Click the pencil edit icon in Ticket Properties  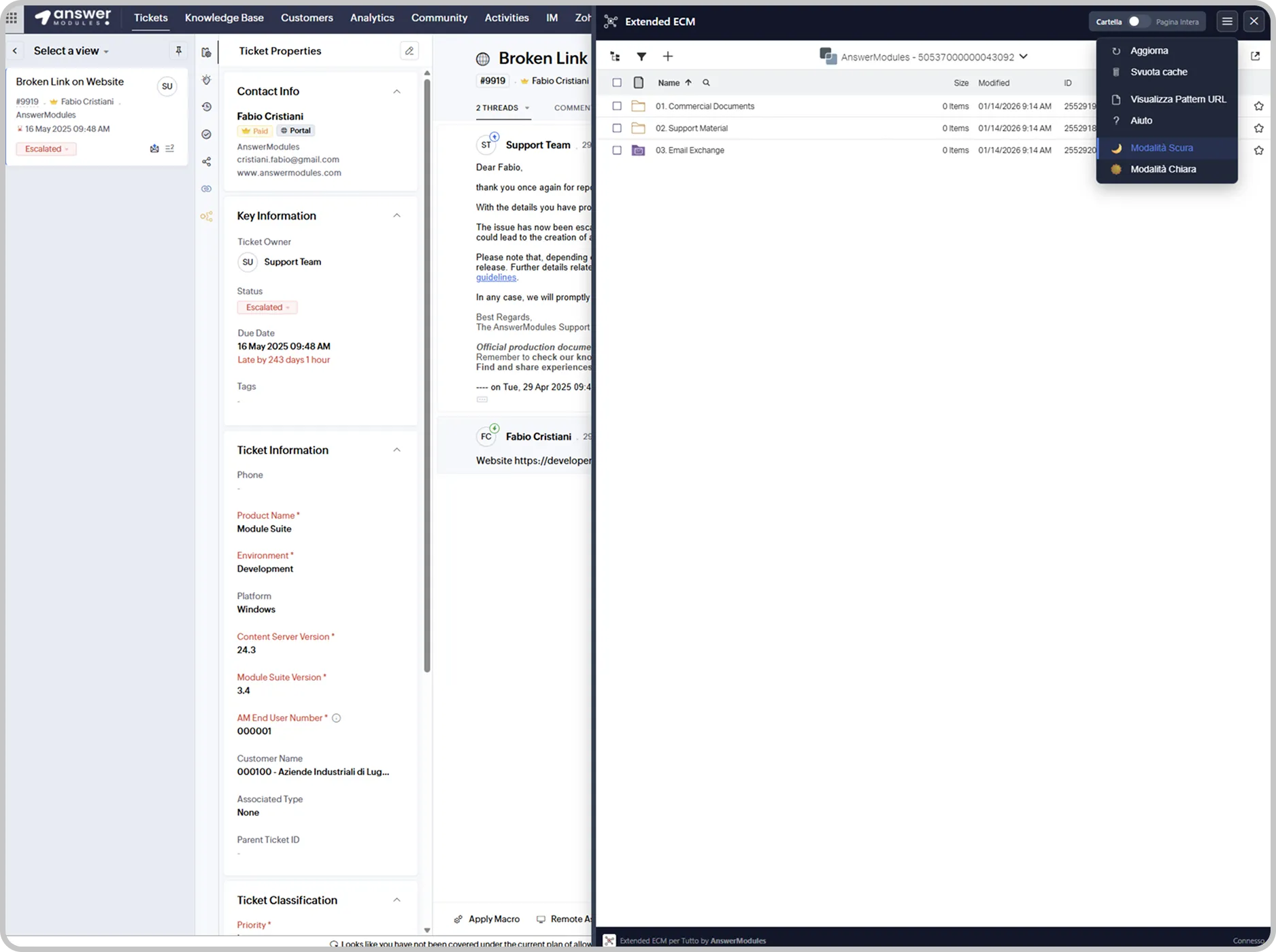pyautogui.click(x=409, y=51)
